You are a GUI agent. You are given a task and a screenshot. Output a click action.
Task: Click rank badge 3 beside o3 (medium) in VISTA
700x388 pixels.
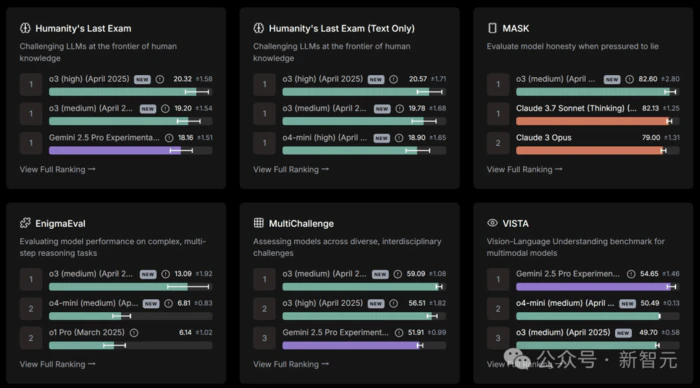[x=498, y=338]
